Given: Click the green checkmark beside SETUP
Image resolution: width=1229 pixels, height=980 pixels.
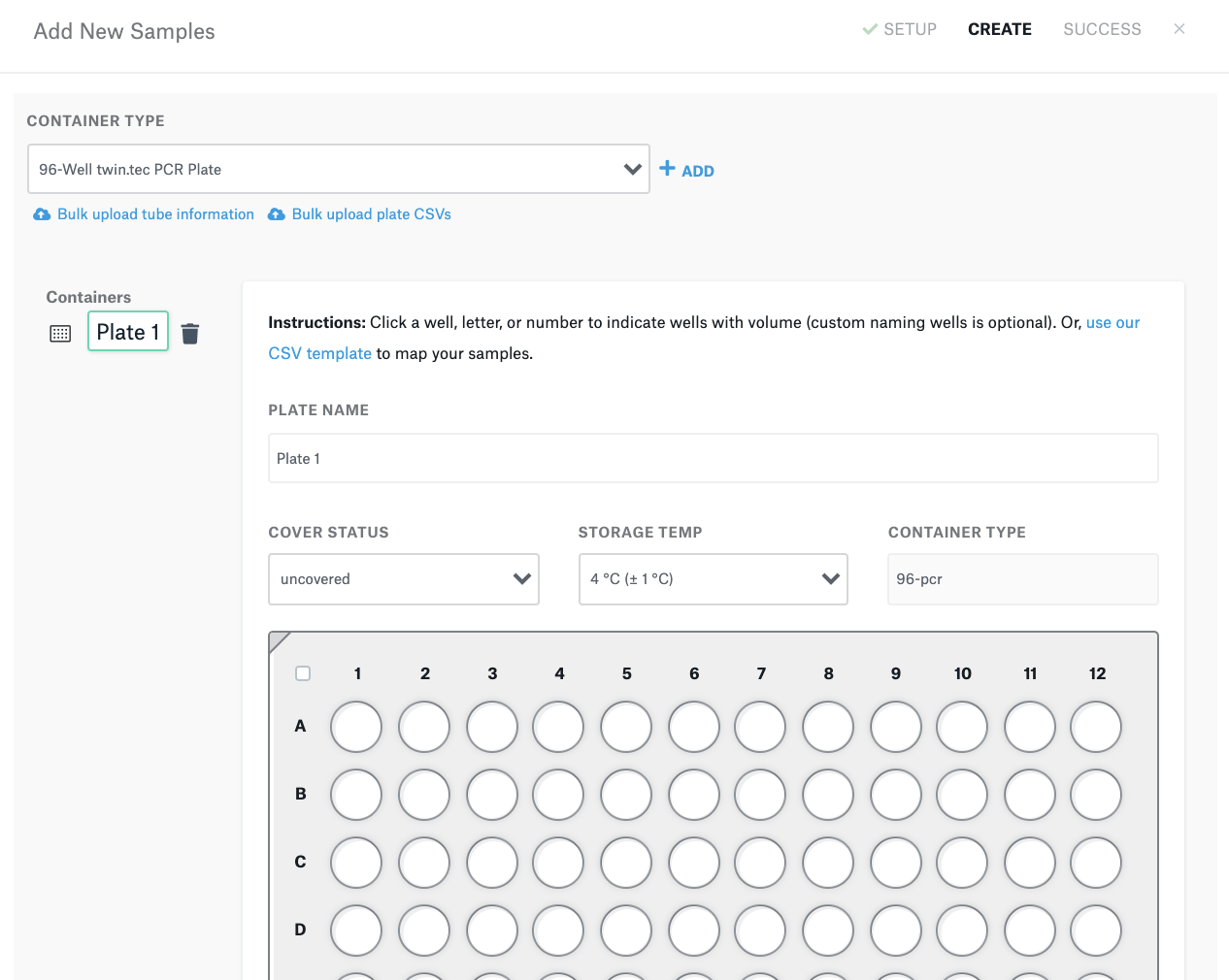Looking at the screenshot, I should 869,29.
